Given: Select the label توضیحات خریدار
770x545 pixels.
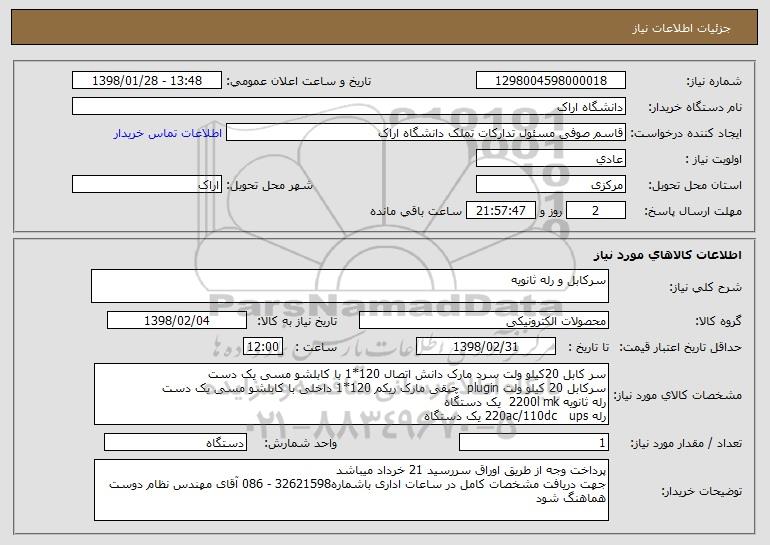Looking at the screenshot, I should point(701,491).
